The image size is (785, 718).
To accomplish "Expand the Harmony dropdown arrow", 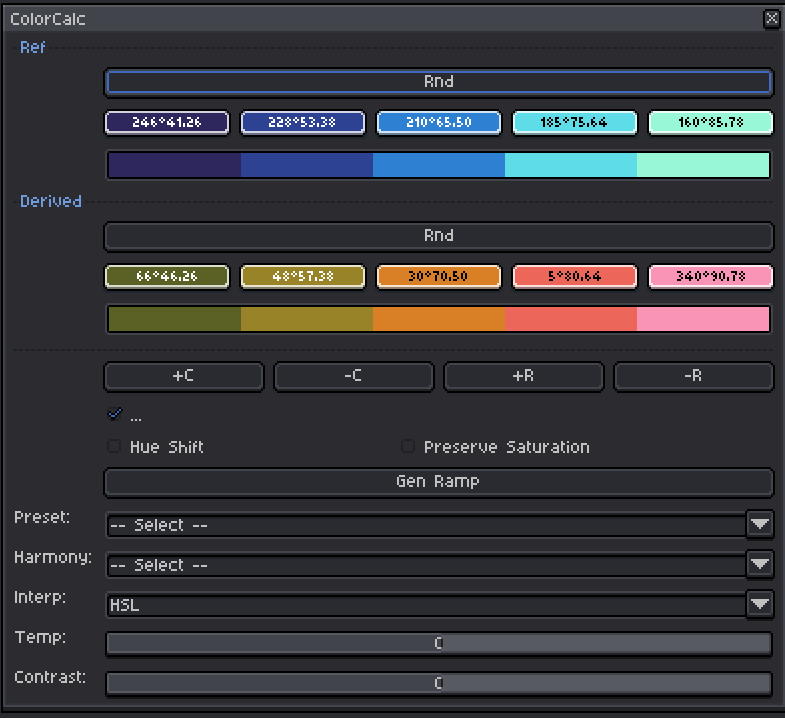I will 760,564.
